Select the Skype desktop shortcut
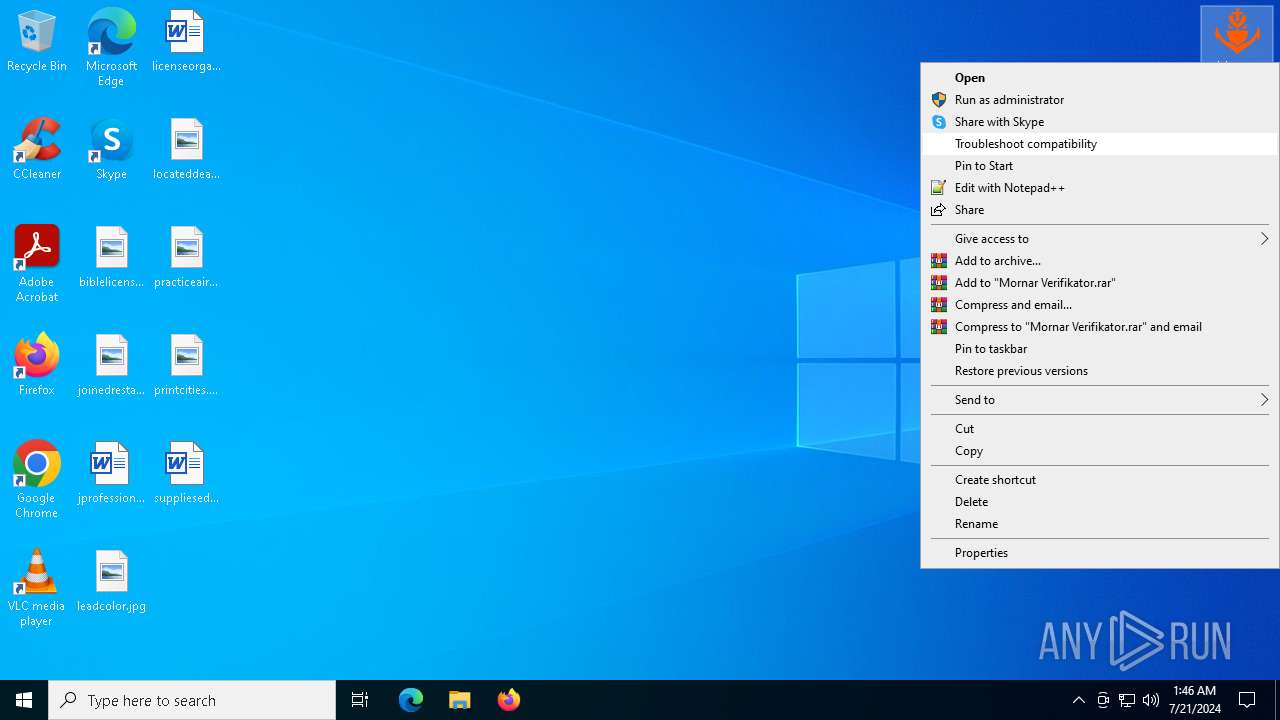Viewport: 1280px width, 720px height. 111,150
